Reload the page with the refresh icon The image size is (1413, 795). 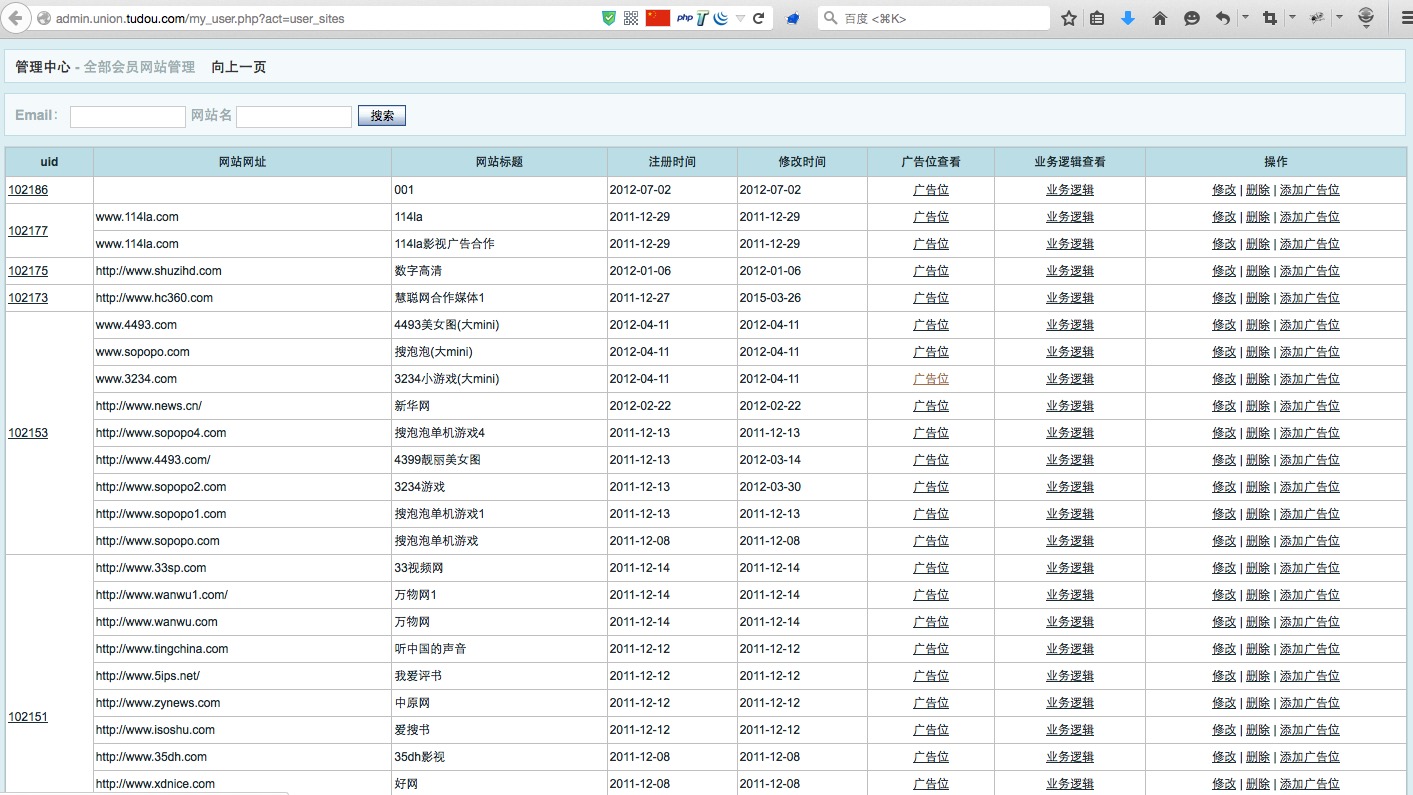pos(759,18)
